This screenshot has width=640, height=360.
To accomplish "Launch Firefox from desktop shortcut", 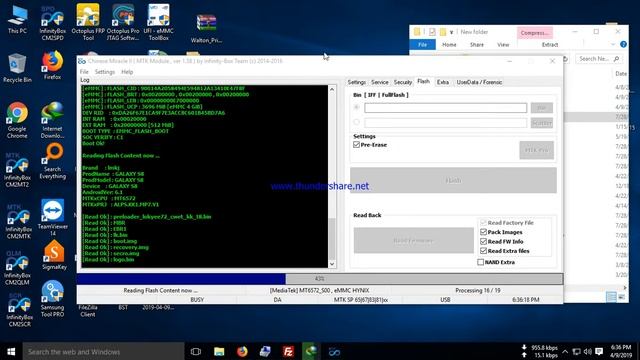I will [x=53, y=65].
